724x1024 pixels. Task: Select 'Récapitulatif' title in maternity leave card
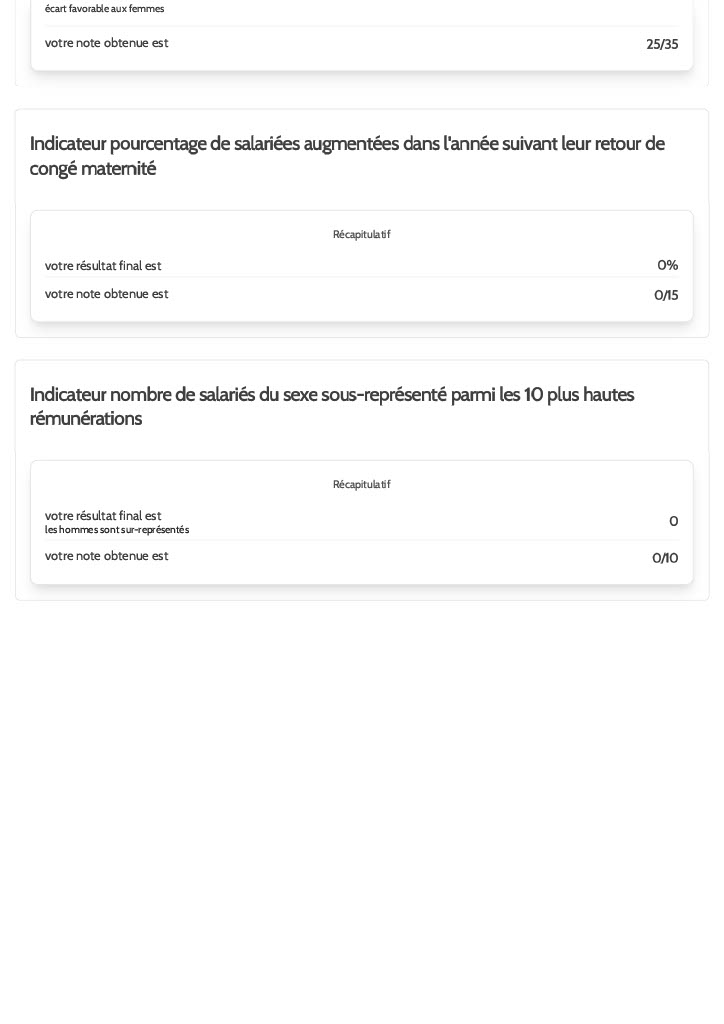click(362, 234)
